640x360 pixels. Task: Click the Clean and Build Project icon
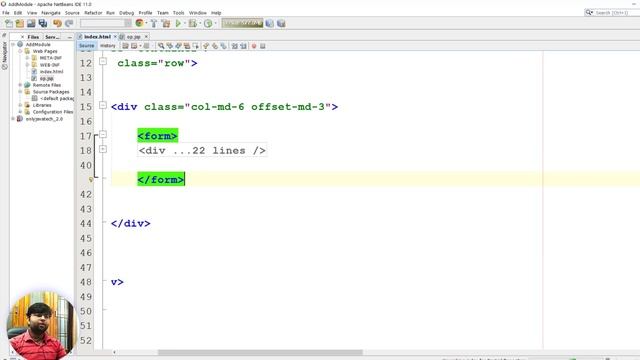pos(166,24)
